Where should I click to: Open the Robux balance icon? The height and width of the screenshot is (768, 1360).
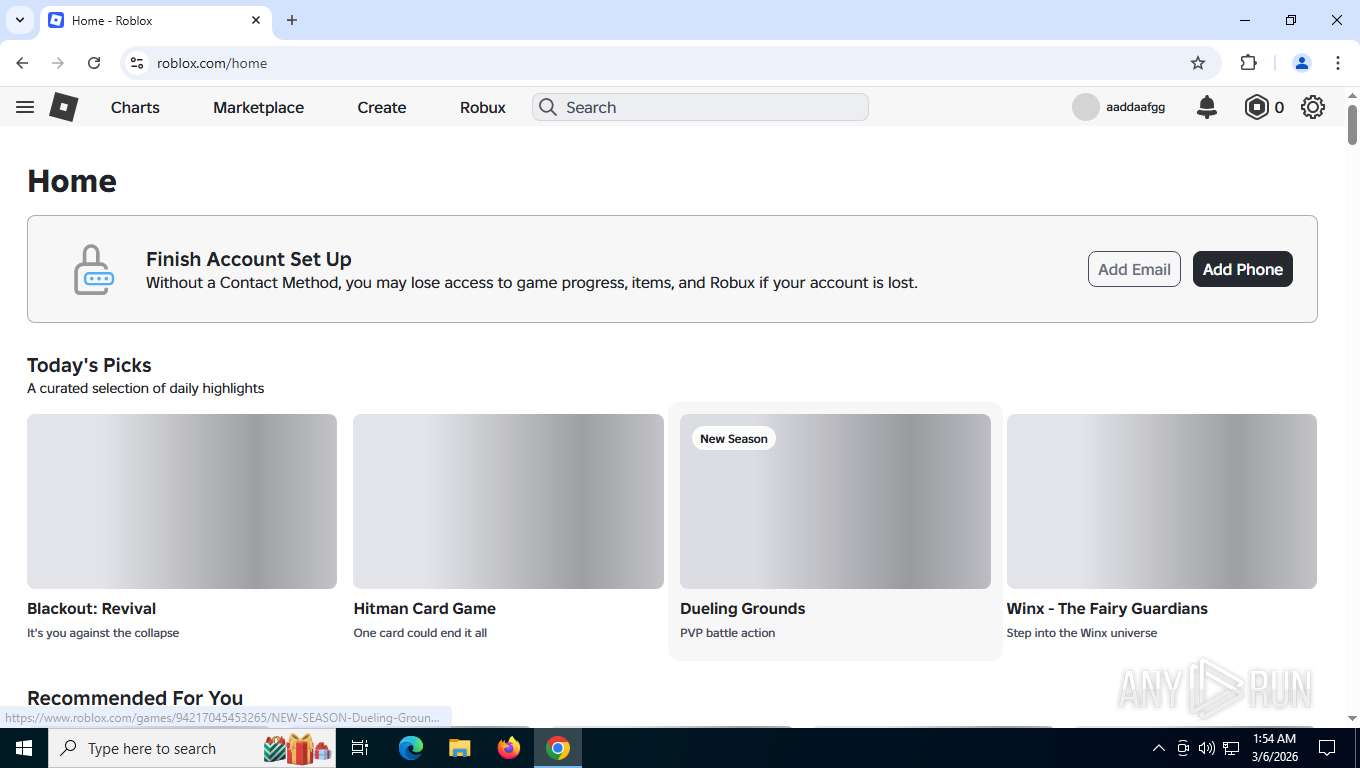pyautogui.click(x=1256, y=107)
